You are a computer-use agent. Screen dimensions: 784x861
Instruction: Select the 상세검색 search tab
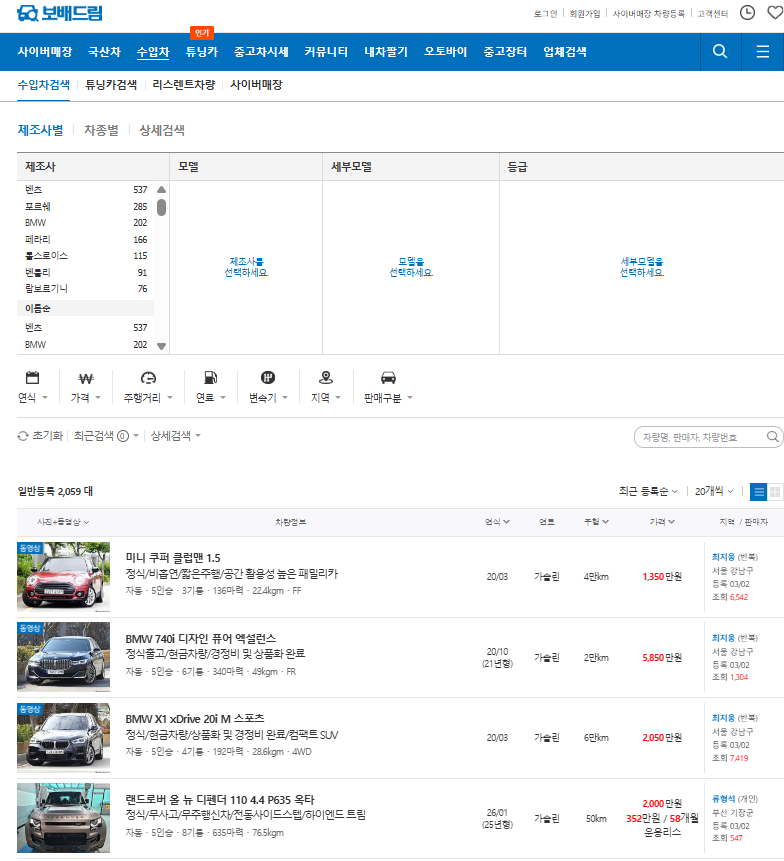click(x=162, y=130)
